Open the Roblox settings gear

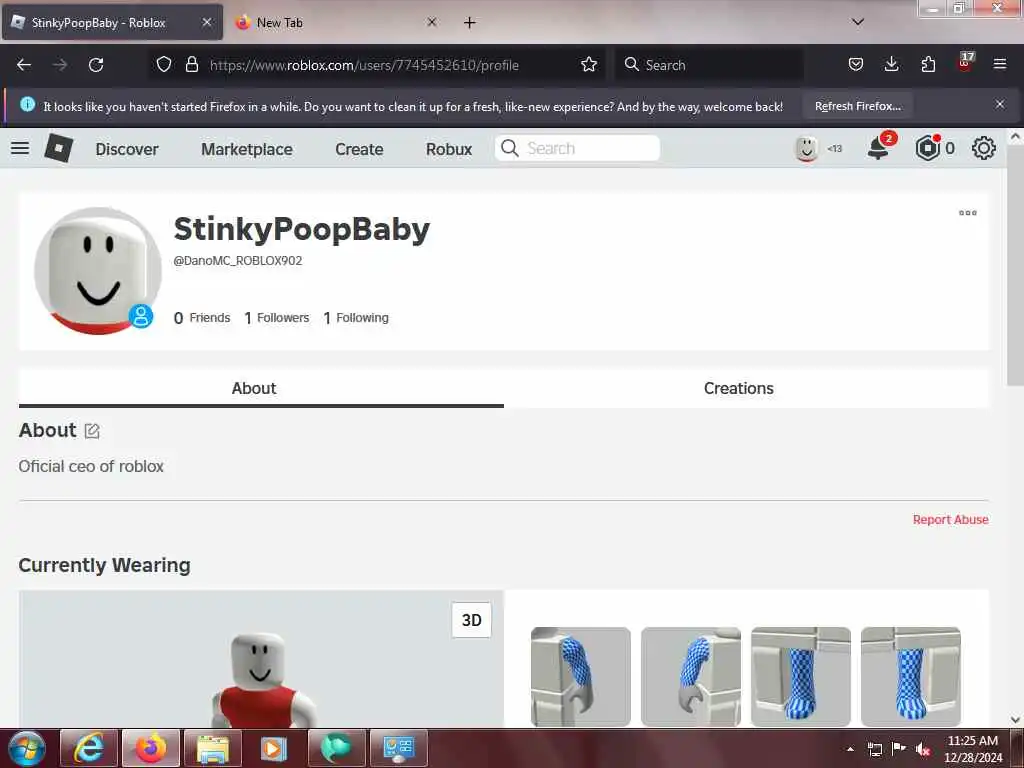pos(984,148)
